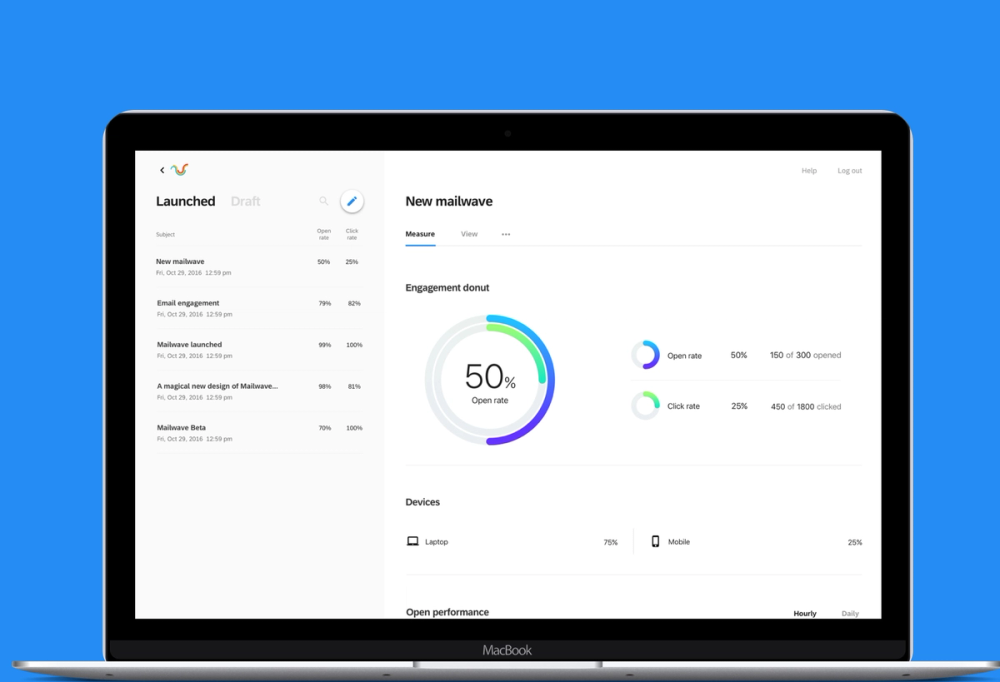Click the 75% Laptop percentage
This screenshot has width=1000, height=682.
click(x=610, y=542)
